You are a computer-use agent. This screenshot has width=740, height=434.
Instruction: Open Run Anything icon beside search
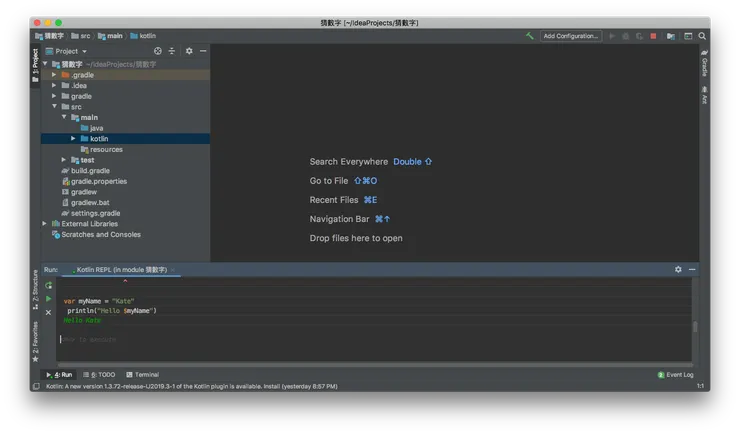point(688,36)
